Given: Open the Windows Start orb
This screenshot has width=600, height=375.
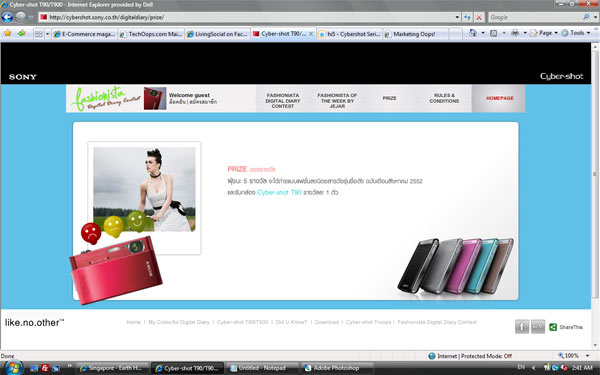Looking at the screenshot, I should coord(13,368).
